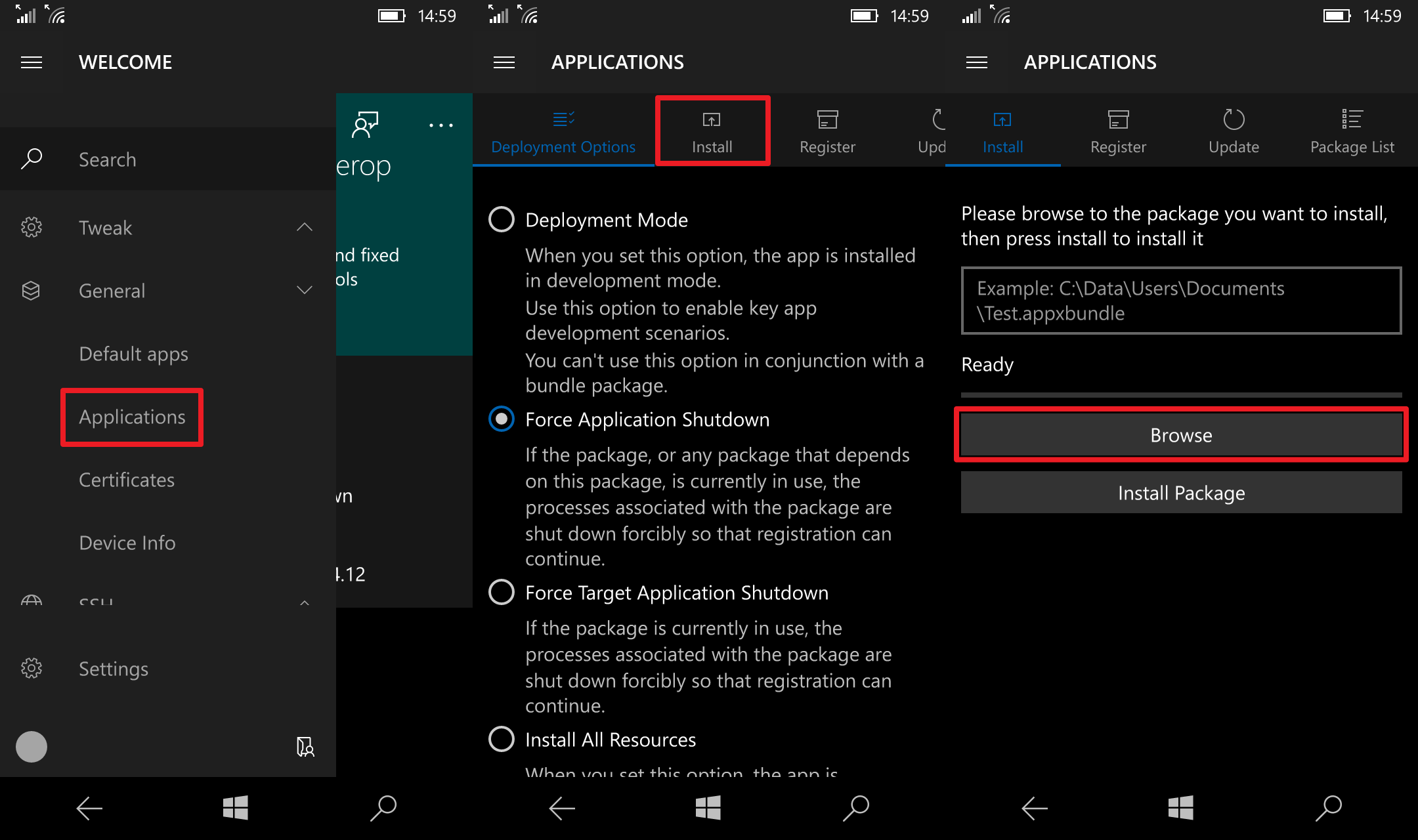This screenshot has width=1418, height=840.
Task: Open the three-dot more menu
Action: coord(441,125)
